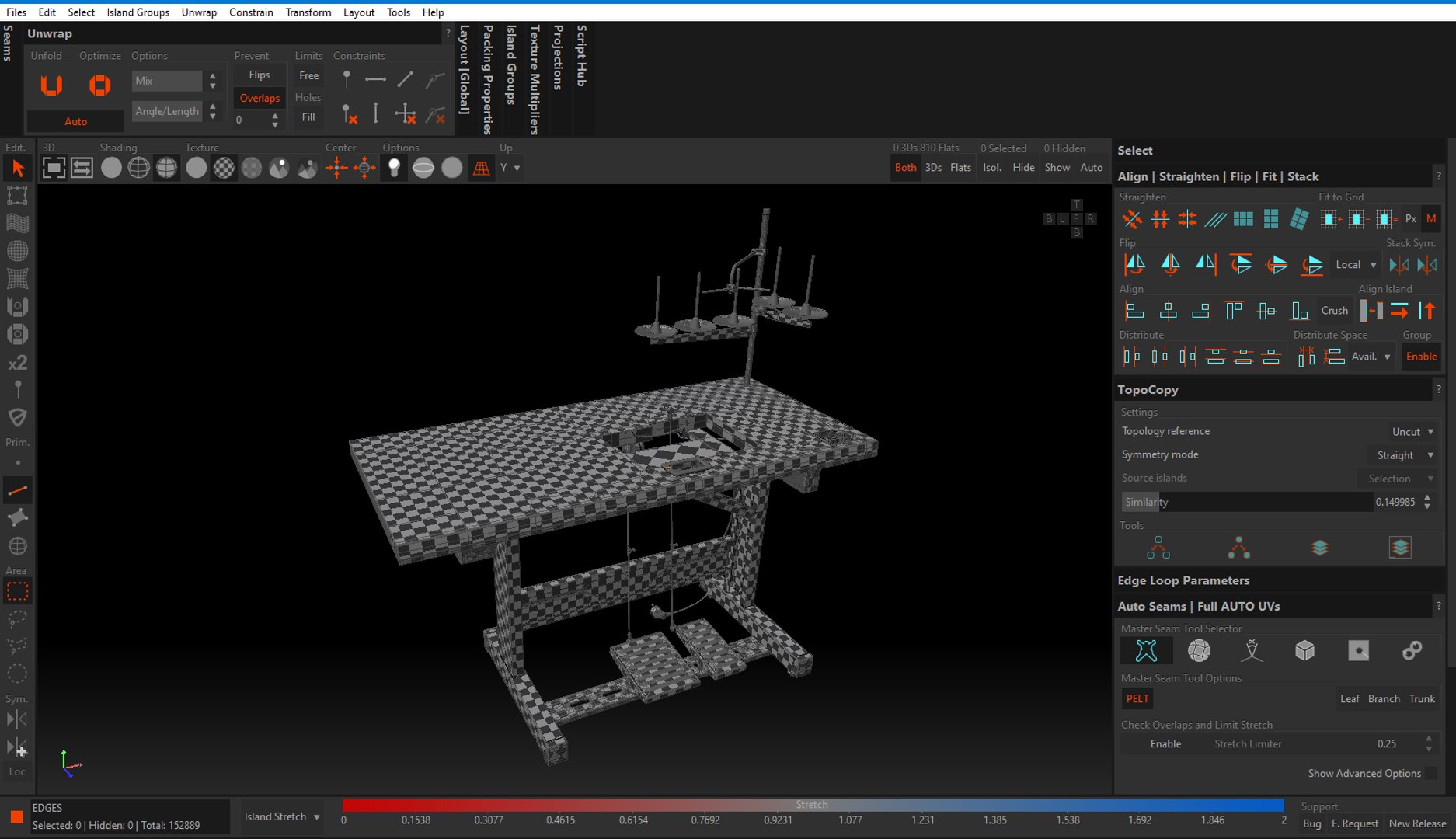Screen dimensions: 1456x839
Task: Click the Optimize icon in Unwrap panel
Action: tap(99, 85)
